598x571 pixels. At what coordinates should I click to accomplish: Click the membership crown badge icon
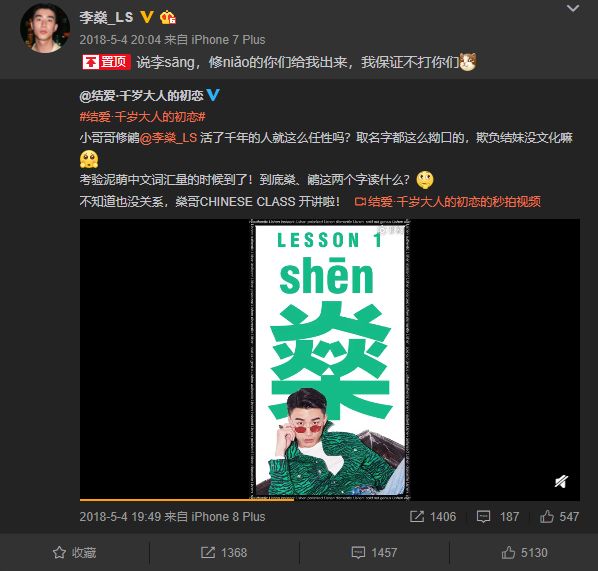pos(167,18)
